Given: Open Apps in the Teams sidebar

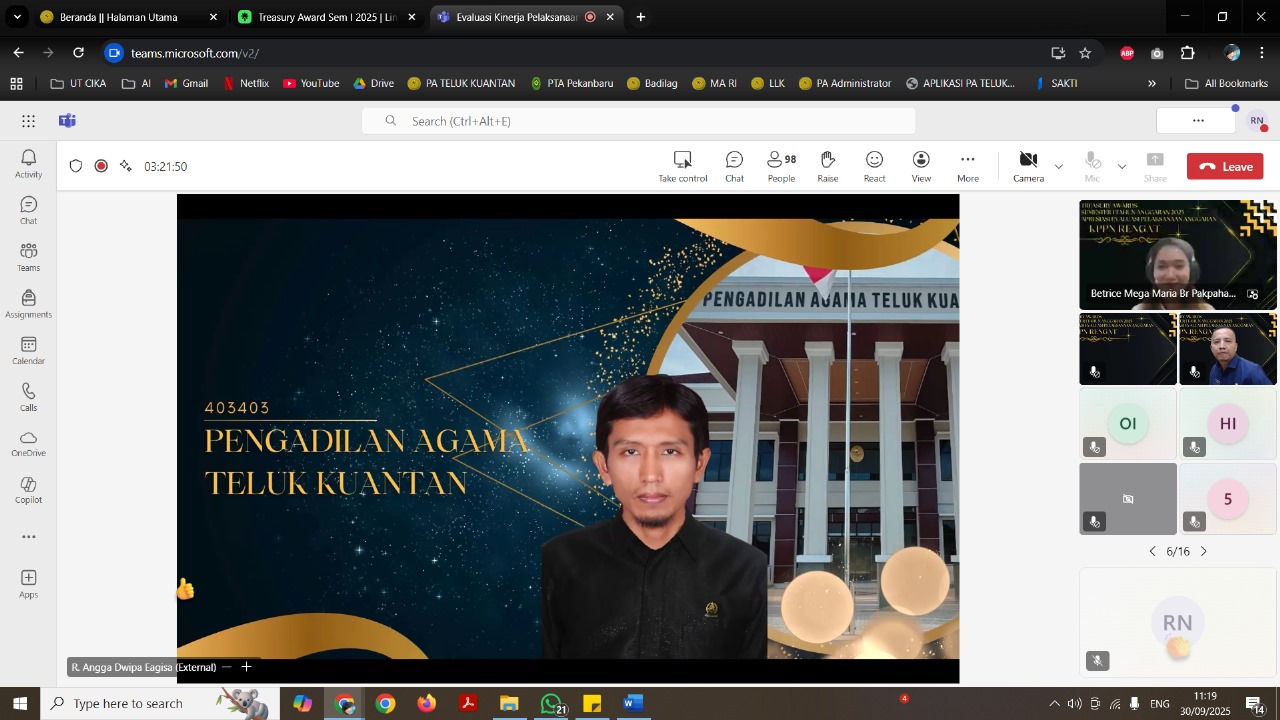Looking at the screenshot, I should 28,584.
